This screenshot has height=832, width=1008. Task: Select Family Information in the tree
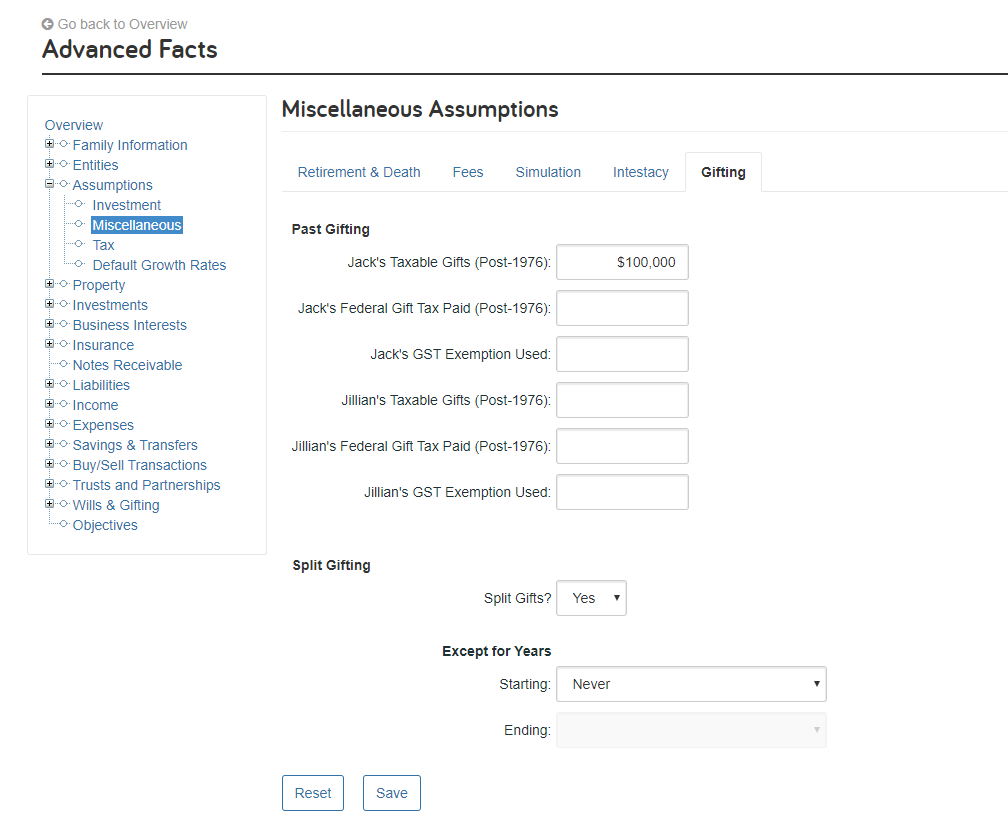[x=130, y=145]
